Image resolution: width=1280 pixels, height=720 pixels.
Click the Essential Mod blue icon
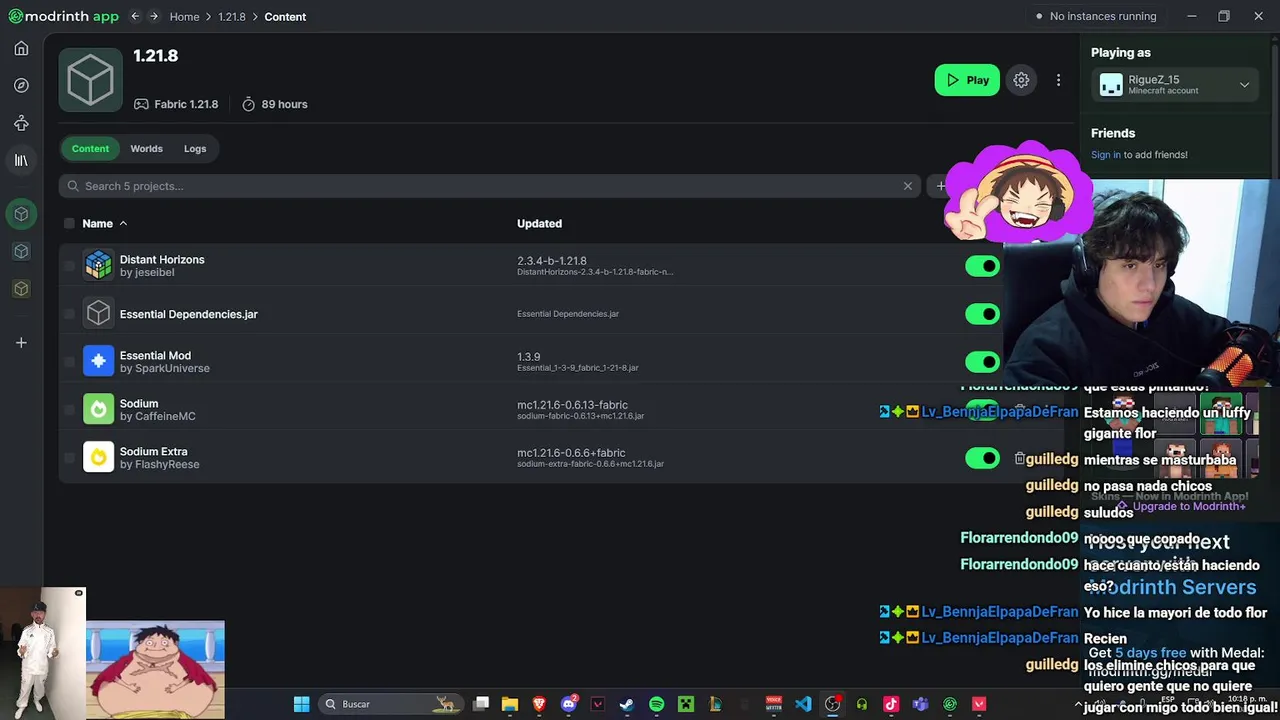[98, 361]
